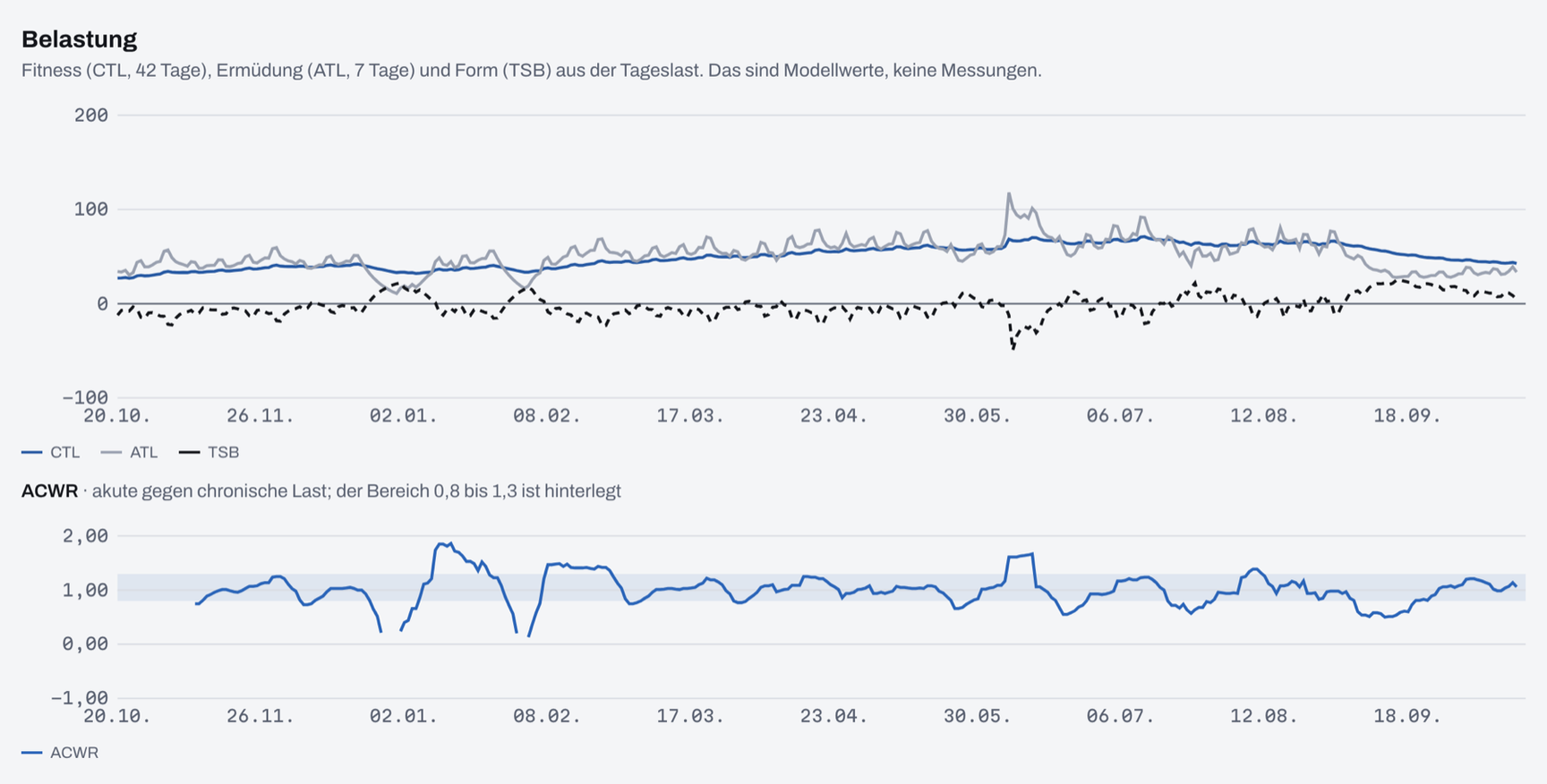Viewport: 1547px width, 784px height.
Task: Click the black TSB legend line swatch
Action: pyautogui.click(x=190, y=453)
